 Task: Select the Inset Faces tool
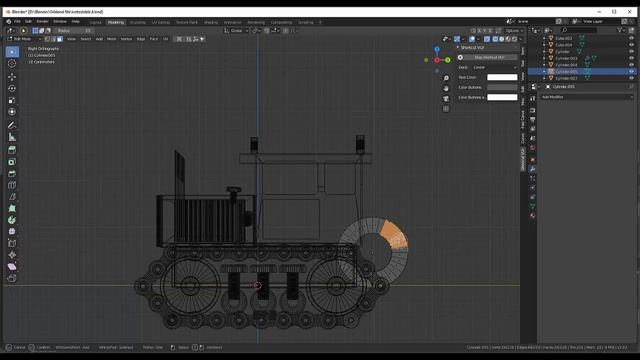click(12, 162)
